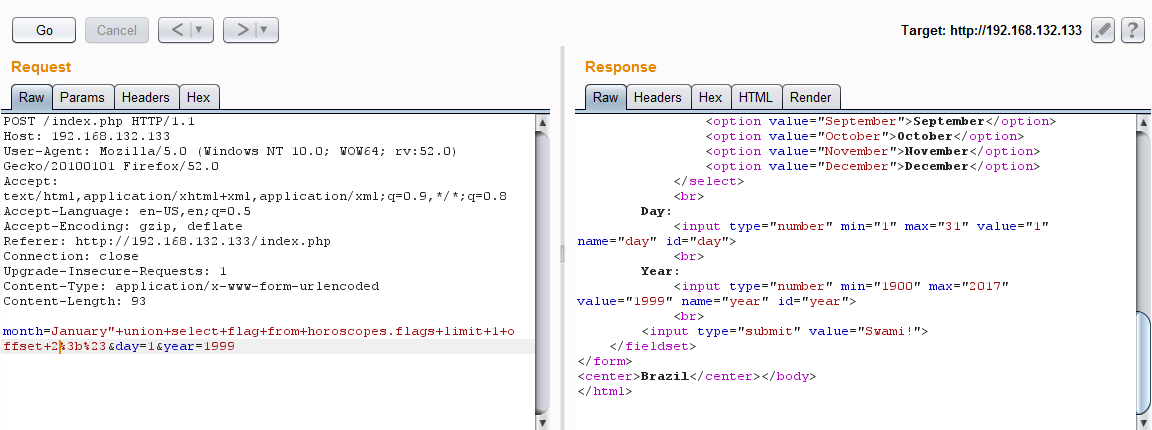Click the Brazil result text in response
This screenshot has width=1152, height=430.
pos(665,376)
